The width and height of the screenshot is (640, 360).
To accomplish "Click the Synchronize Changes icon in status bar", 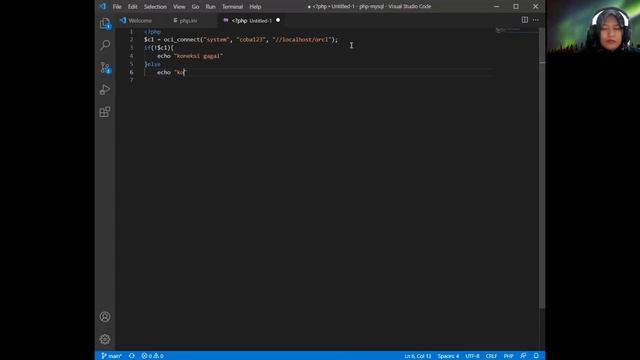I will click(x=132, y=356).
